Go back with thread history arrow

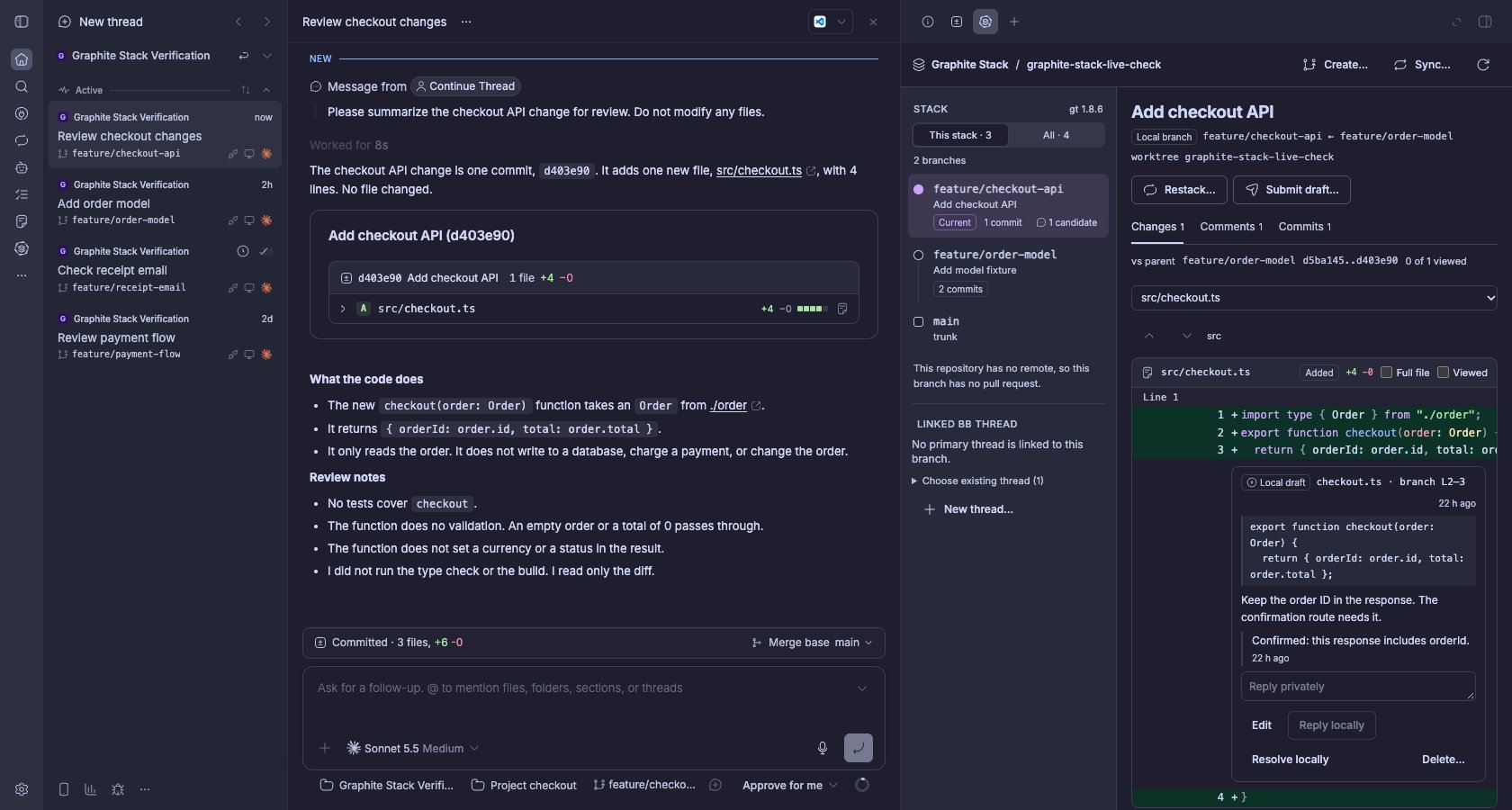[238, 22]
